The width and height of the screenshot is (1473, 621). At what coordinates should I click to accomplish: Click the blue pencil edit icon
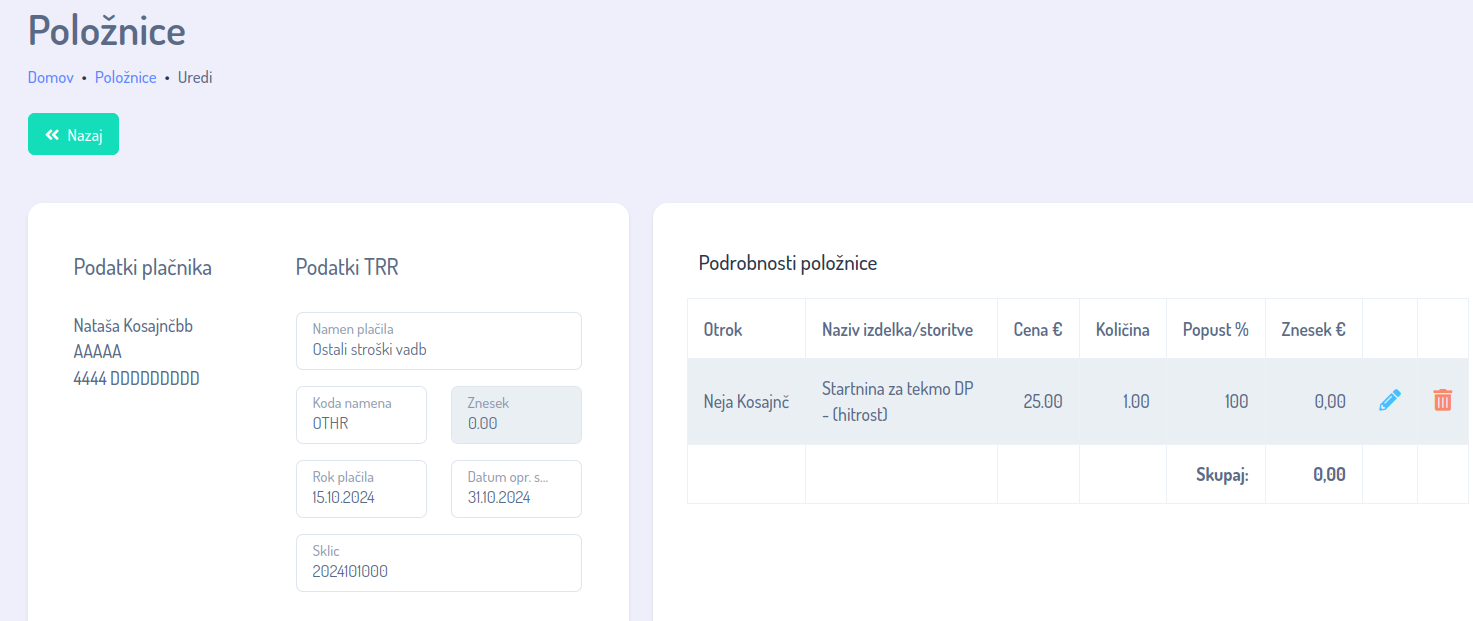[x=1389, y=401]
